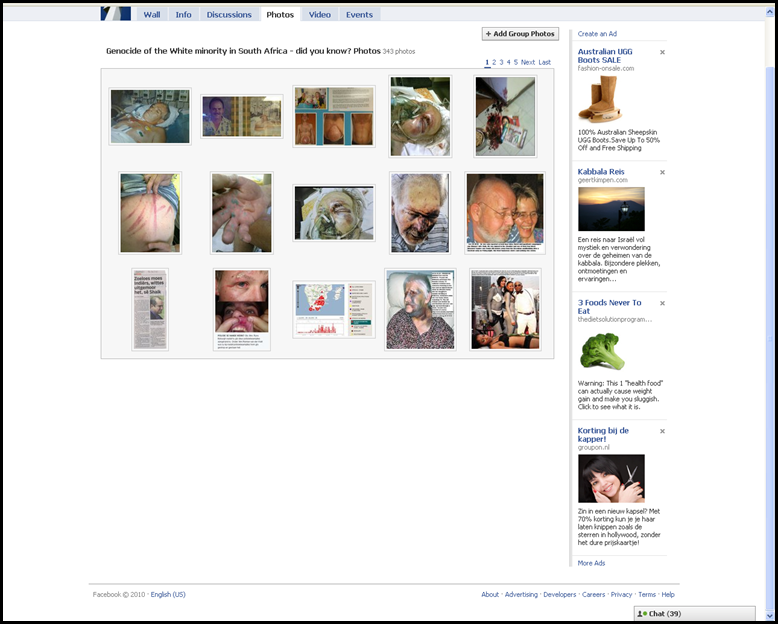Go to the Video tab
The width and height of the screenshot is (778, 624).
(320, 14)
